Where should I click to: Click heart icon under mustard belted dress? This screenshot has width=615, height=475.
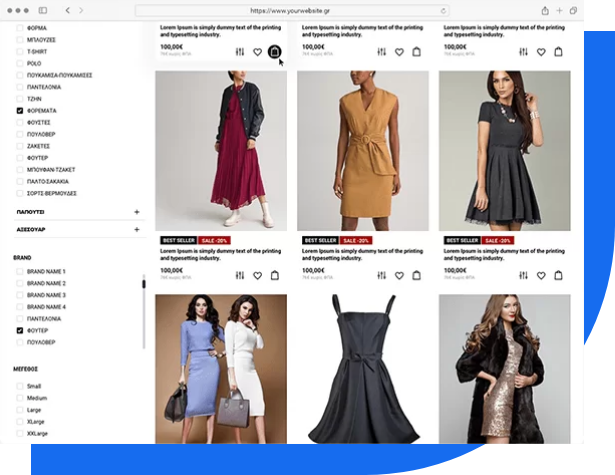click(x=399, y=276)
